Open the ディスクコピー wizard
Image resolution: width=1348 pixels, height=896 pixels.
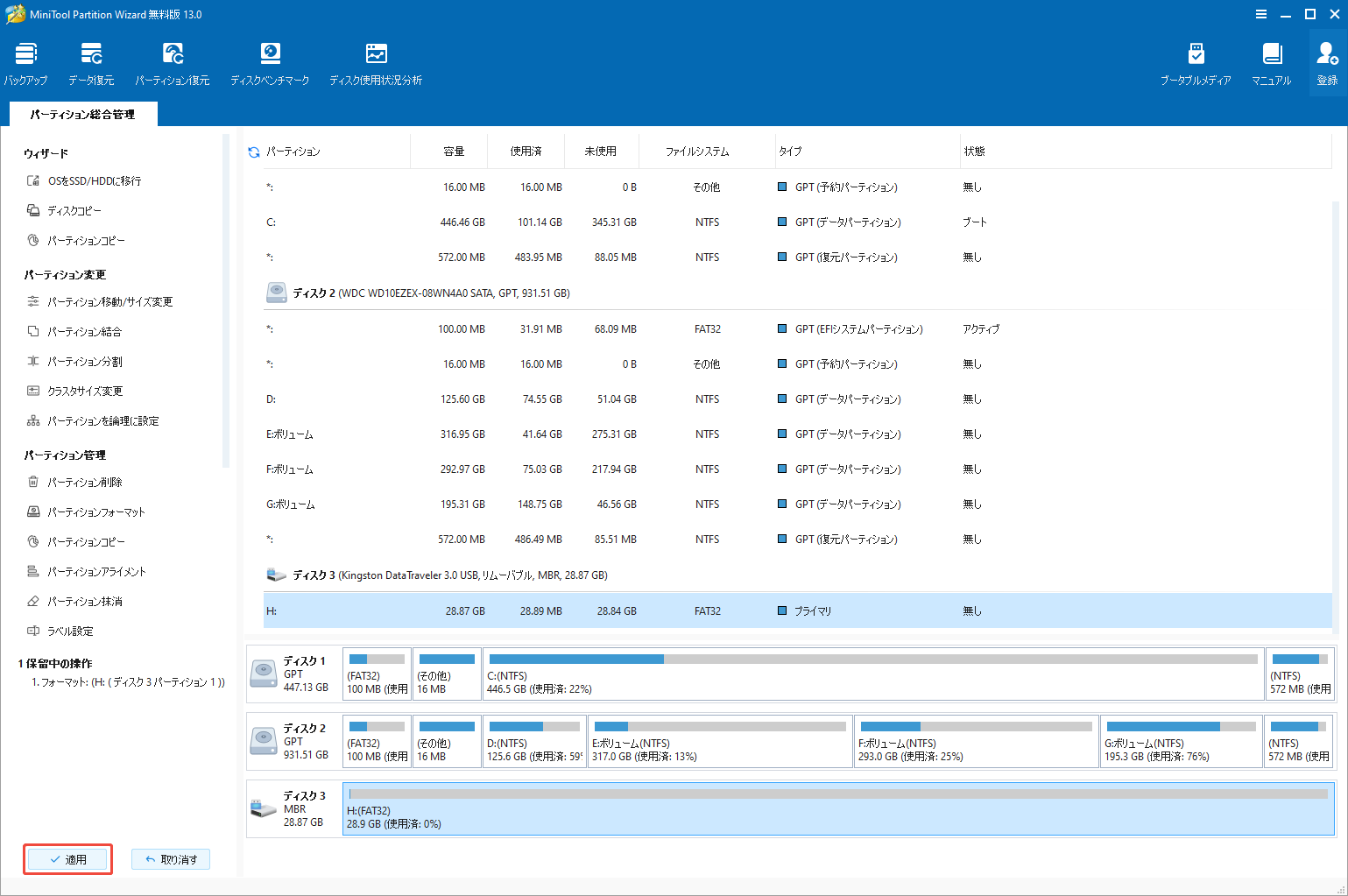click(x=74, y=210)
